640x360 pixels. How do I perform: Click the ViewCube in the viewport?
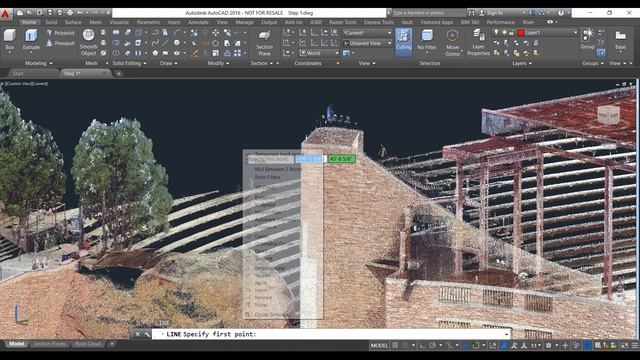(x=609, y=116)
